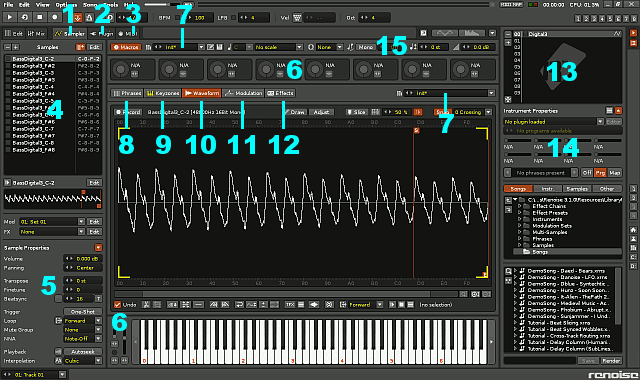This screenshot has width=640, height=380.
Task: Toggle the Autoseek playback button
Action: [x=83, y=351]
